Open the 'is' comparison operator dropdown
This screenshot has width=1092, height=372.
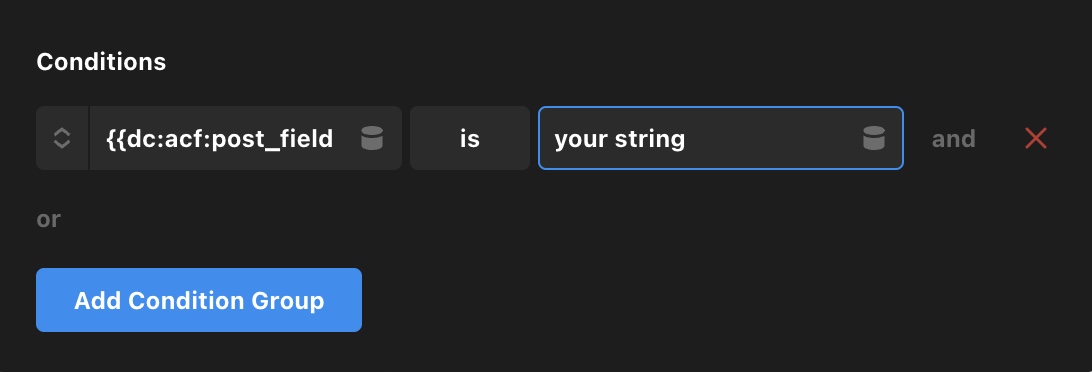click(470, 138)
